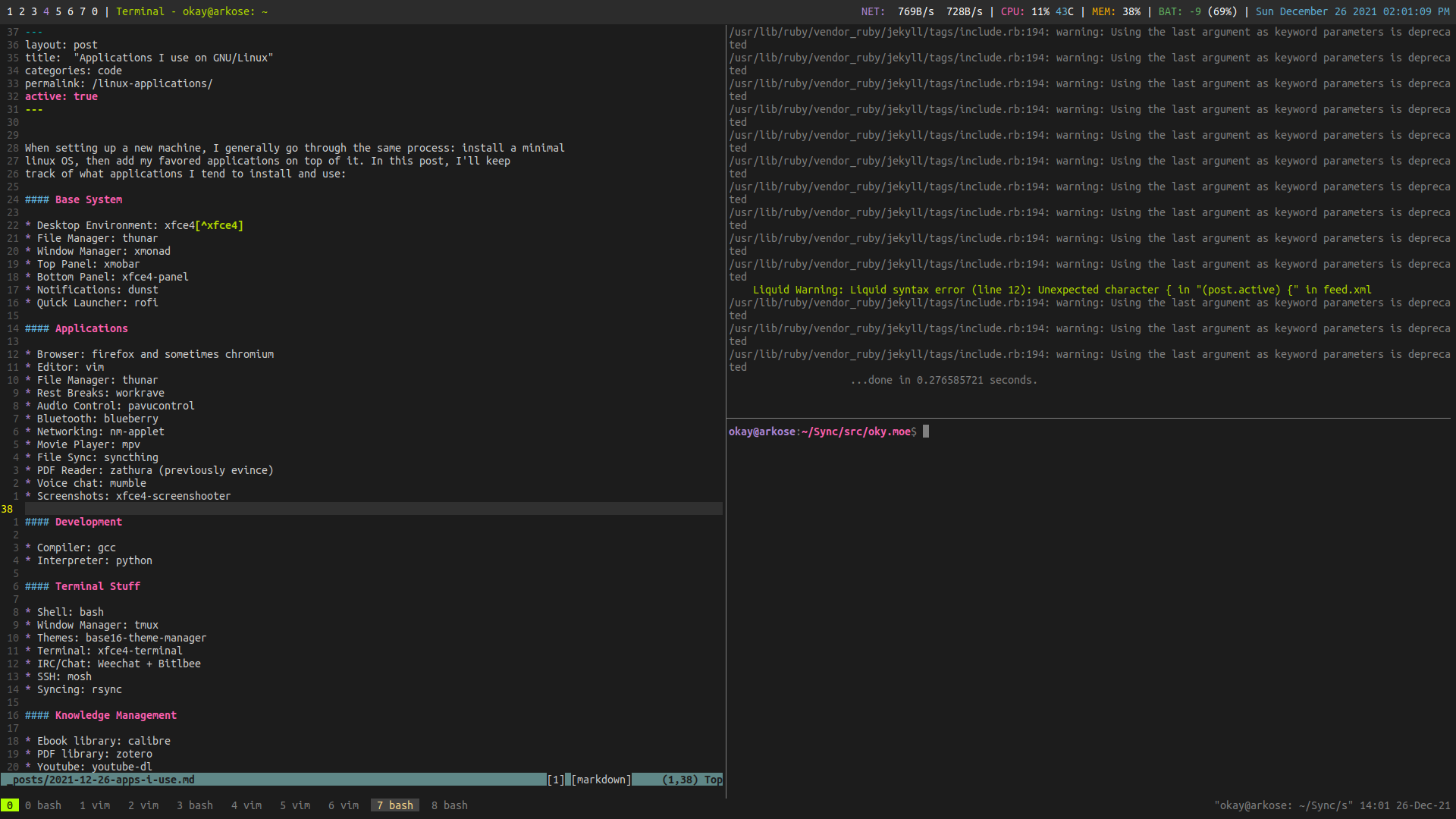The height and width of the screenshot is (819, 1456).
Task: Click the CPU usage indicator
Action: [1037, 11]
